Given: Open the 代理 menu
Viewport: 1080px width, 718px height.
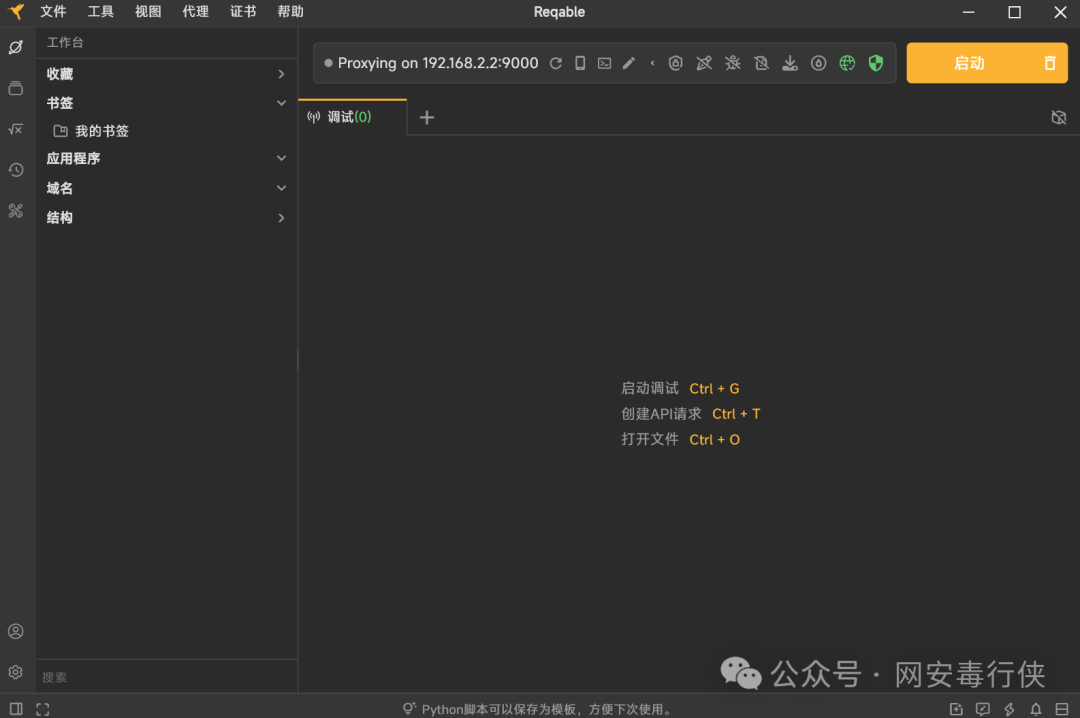Looking at the screenshot, I should (x=196, y=12).
